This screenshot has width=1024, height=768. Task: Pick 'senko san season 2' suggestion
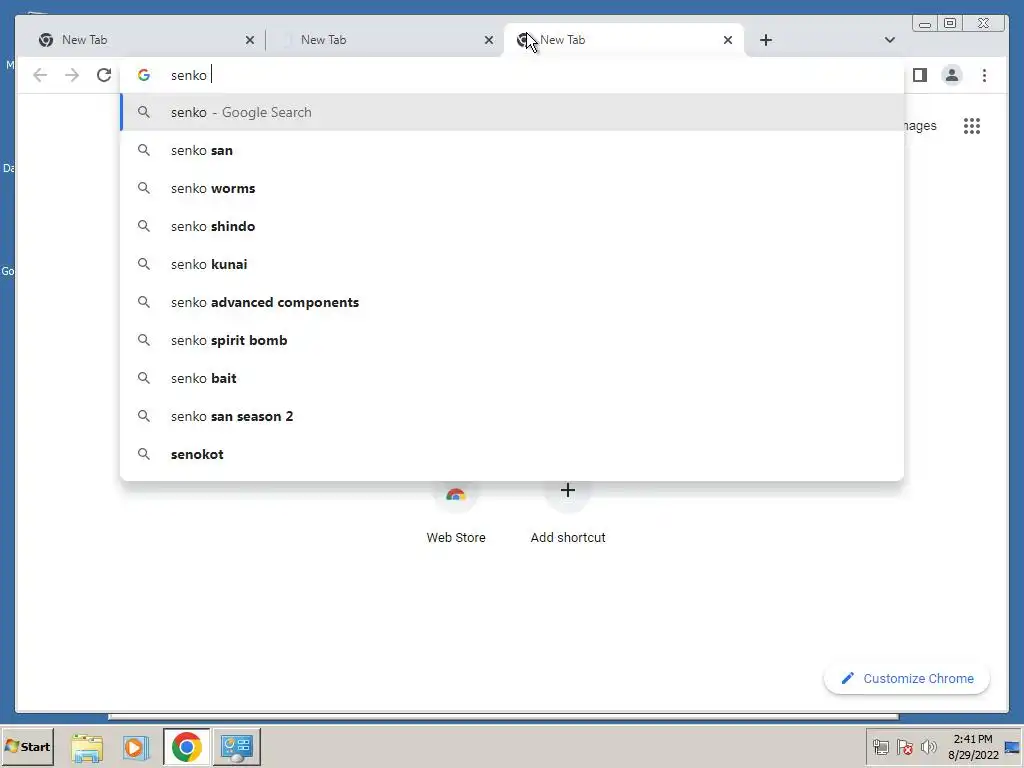pos(513,415)
